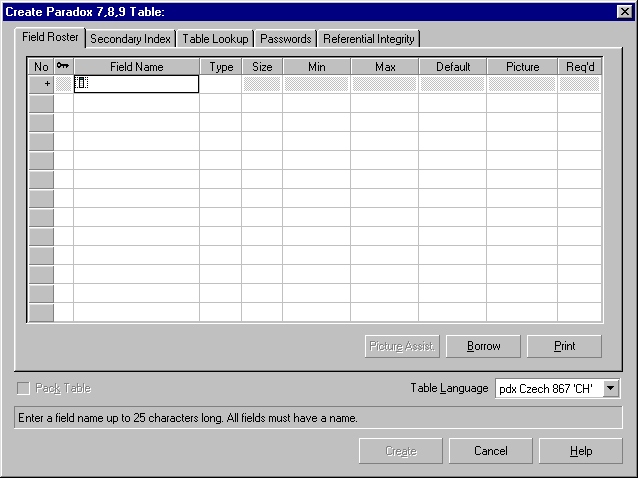Screen dimensions: 638x478
Task: Click the Field Name input cell
Action: pos(137,84)
